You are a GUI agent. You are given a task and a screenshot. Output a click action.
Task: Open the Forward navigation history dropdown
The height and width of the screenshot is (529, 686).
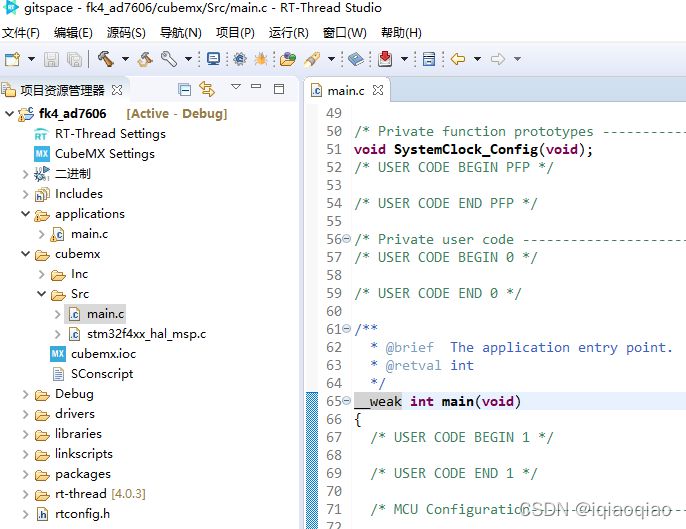click(517, 59)
